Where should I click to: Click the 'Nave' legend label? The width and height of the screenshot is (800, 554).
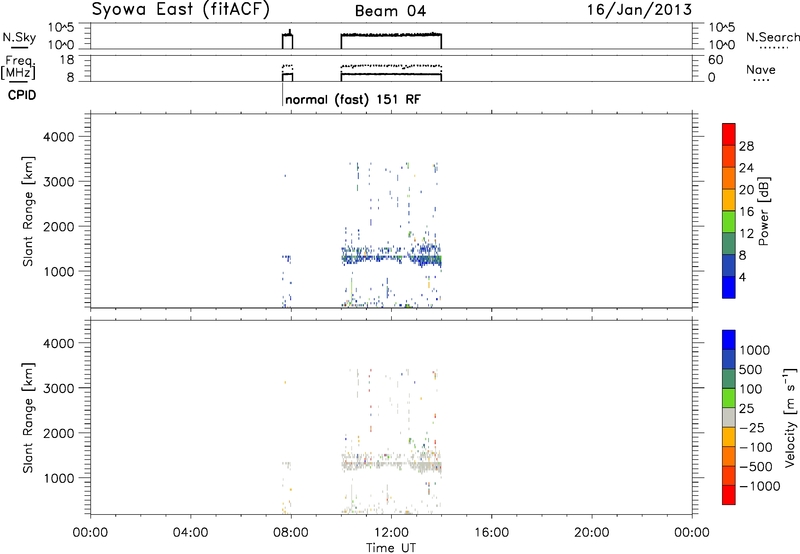(x=761, y=69)
